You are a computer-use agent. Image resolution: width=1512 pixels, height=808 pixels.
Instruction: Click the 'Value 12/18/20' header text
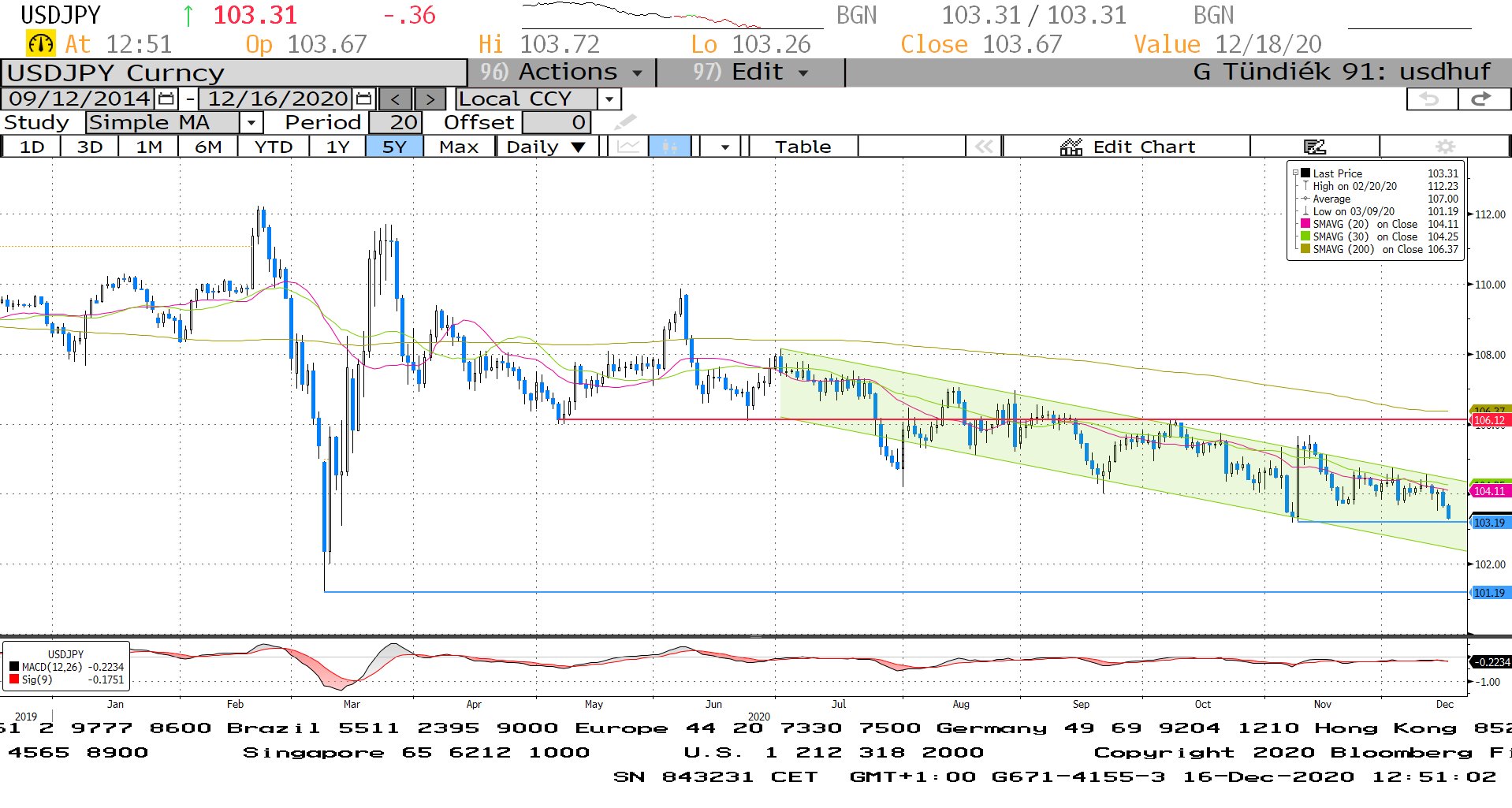(1227, 44)
